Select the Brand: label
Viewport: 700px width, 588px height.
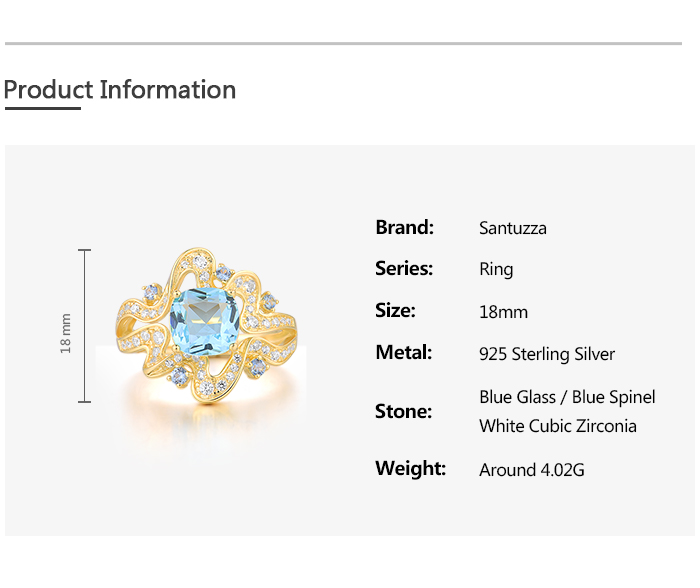tap(404, 227)
